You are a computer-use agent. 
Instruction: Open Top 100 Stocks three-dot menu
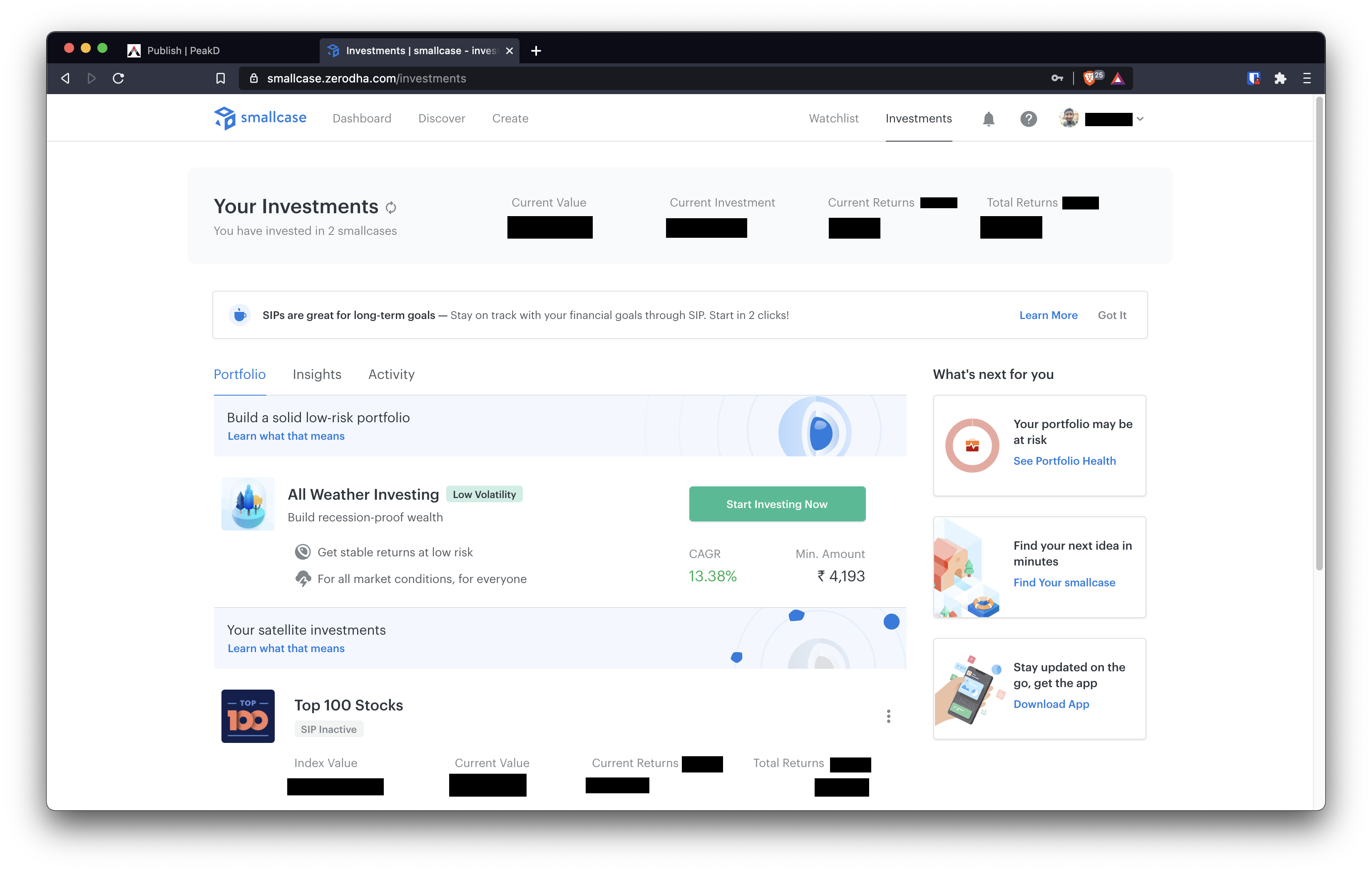(888, 716)
